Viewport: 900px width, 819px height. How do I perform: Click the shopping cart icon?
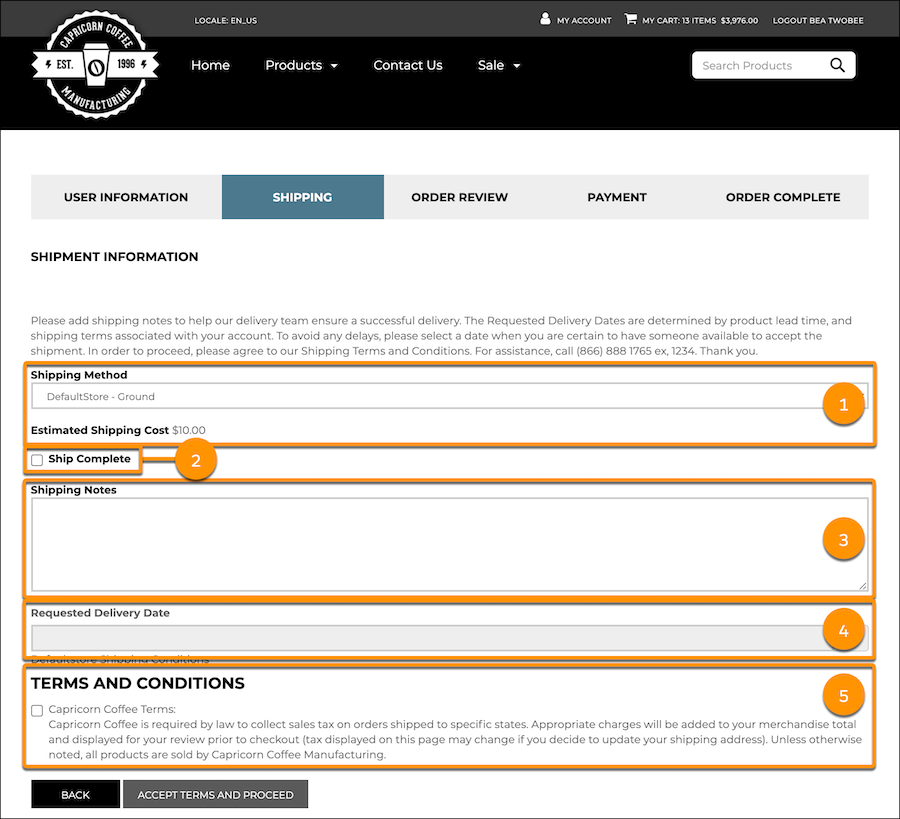click(x=629, y=19)
